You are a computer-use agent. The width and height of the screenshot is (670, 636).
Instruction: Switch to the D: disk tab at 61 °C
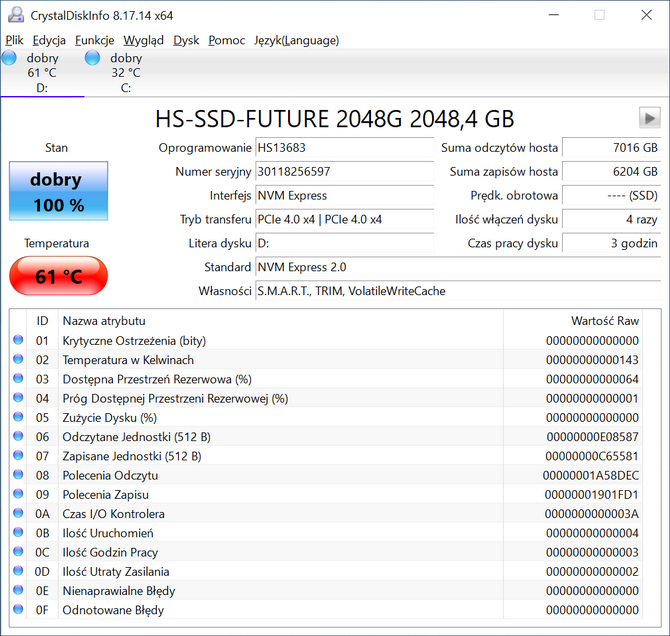click(x=42, y=73)
